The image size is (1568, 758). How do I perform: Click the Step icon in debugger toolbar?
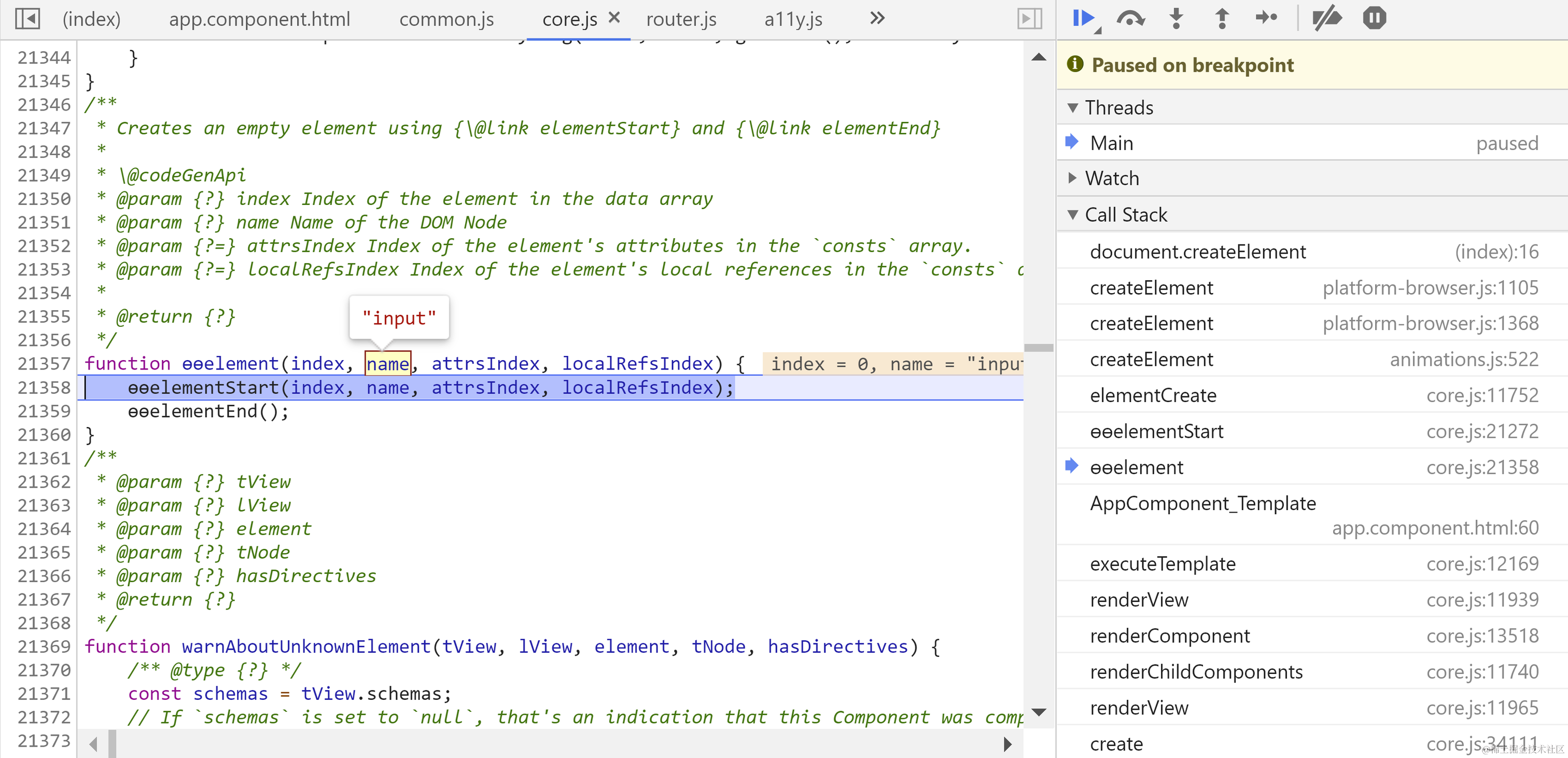tap(1266, 18)
